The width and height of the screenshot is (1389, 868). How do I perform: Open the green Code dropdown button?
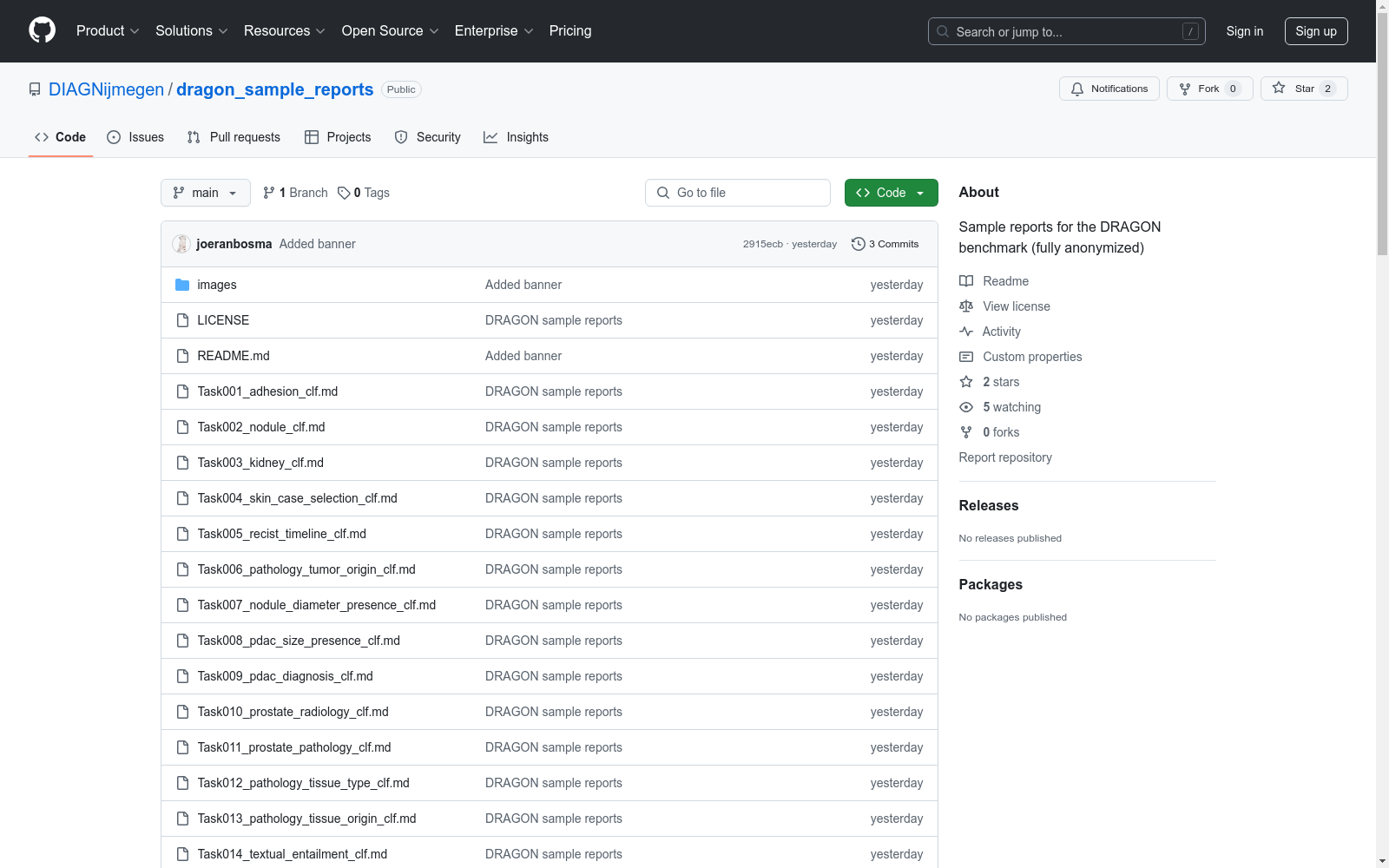pyautogui.click(x=891, y=193)
